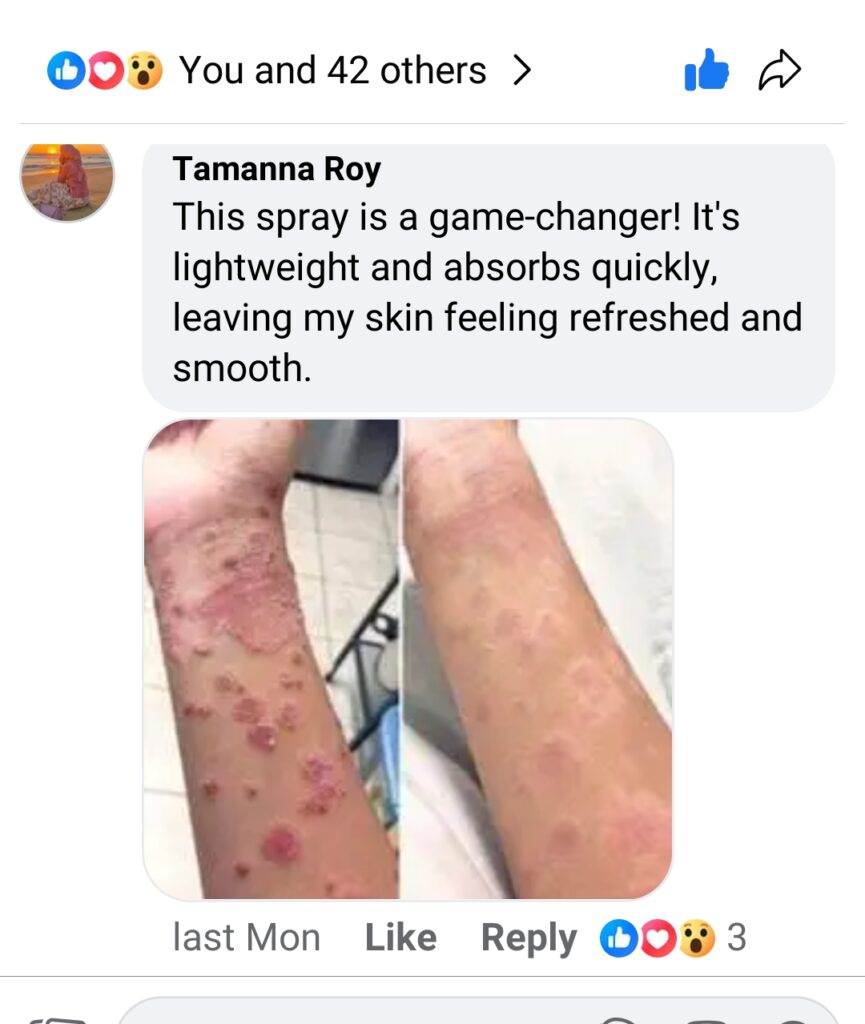Click the "last Mon" comment timestamp
This screenshot has height=1024, width=865.
pos(246,938)
